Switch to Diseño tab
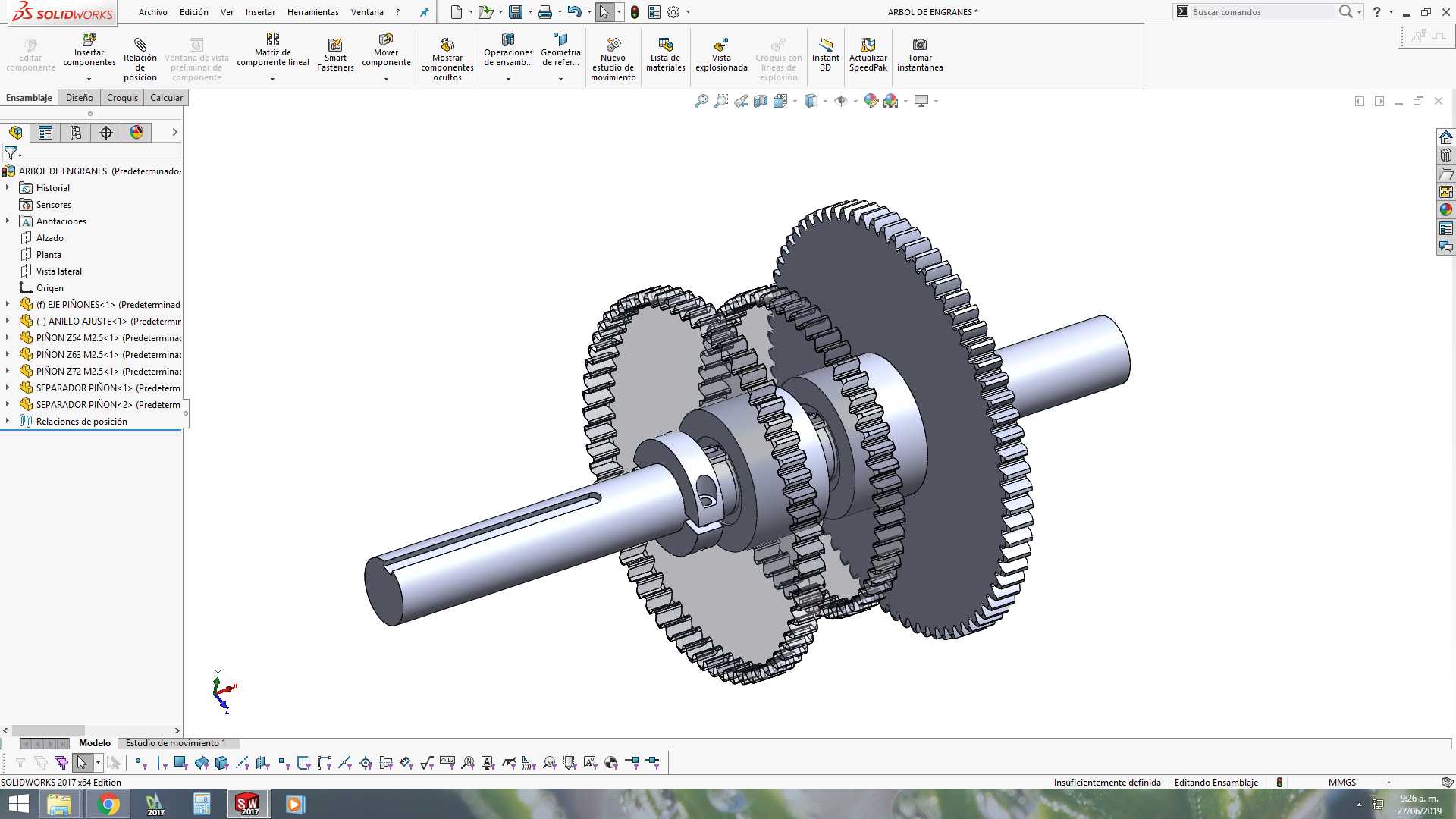The image size is (1456, 819). click(x=79, y=98)
